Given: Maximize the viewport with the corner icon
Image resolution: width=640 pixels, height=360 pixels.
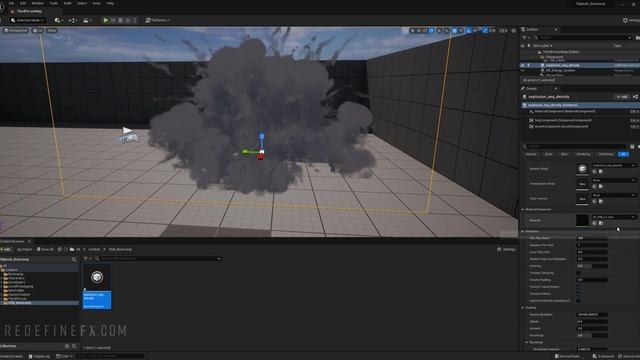Looking at the screenshot, I should (x=513, y=31).
